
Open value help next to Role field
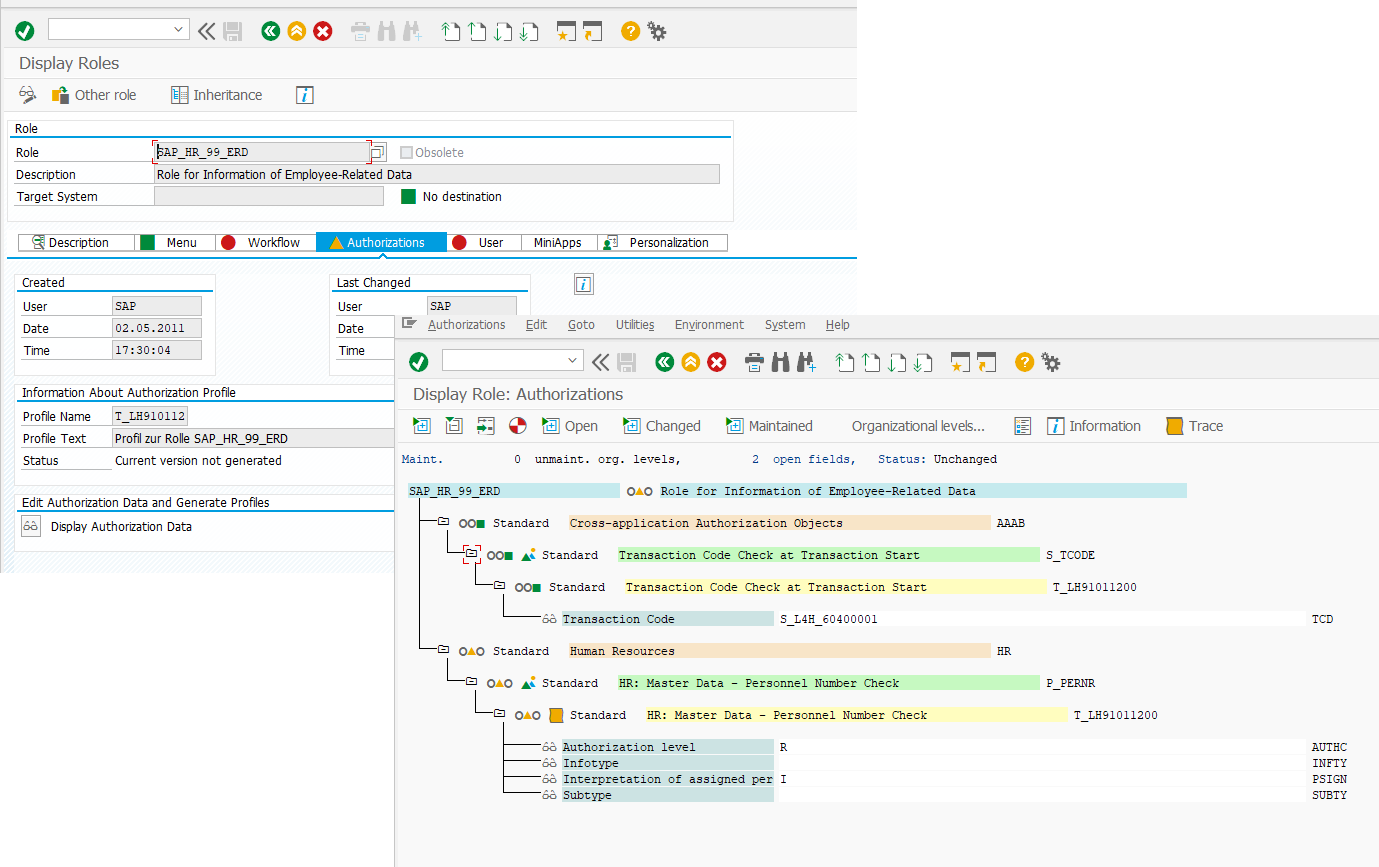pos(378,153)
